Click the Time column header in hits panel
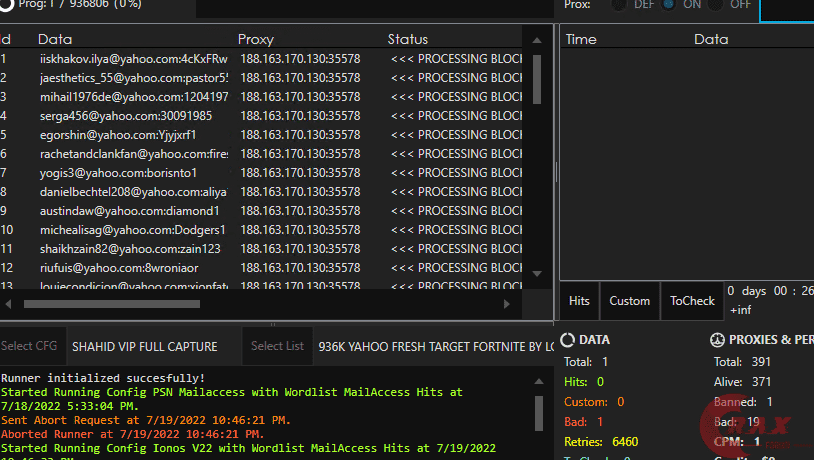This screenshot has width=814, height=460. [581, 39]
